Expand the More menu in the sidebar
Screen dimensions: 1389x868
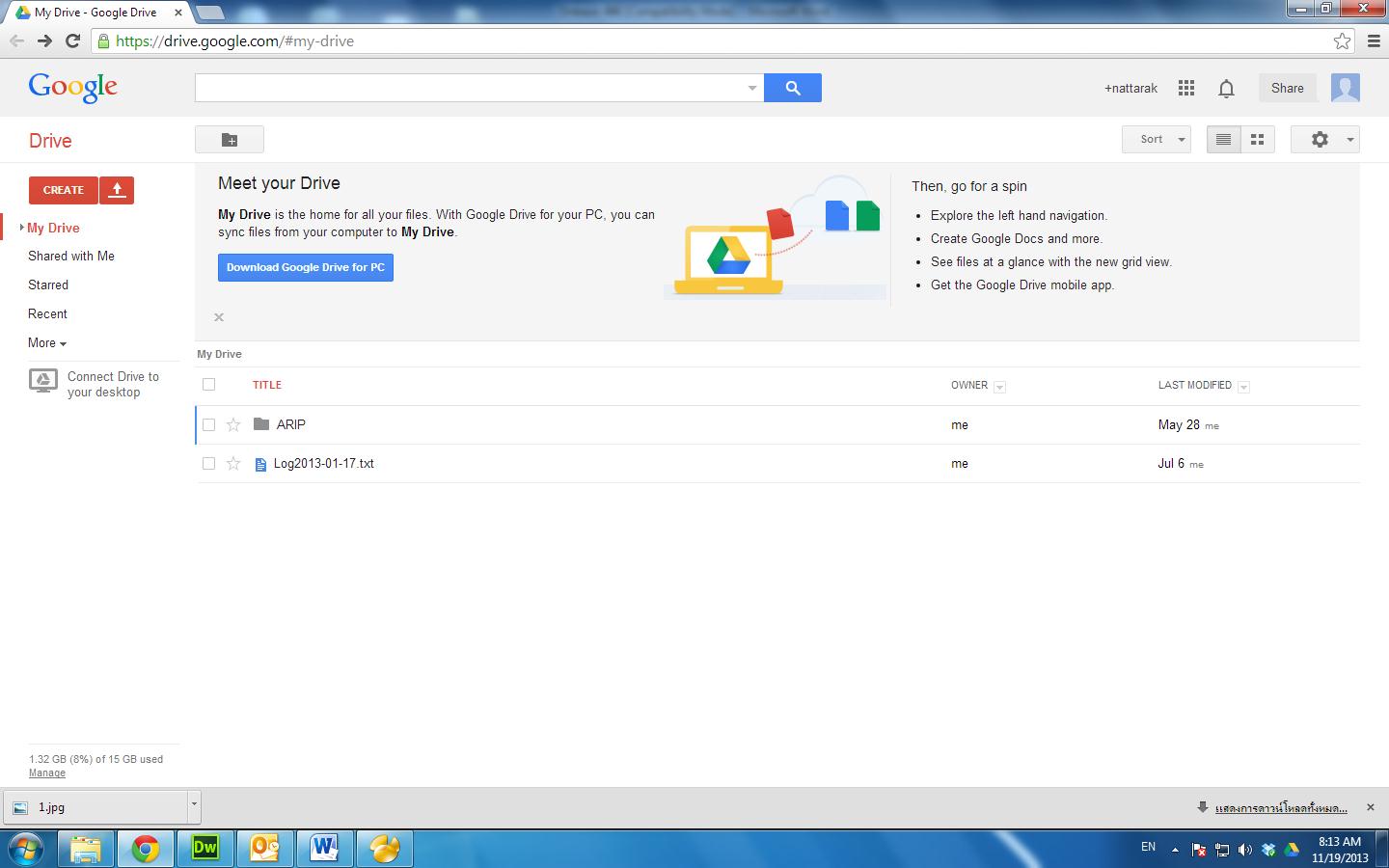(x=47, y=343)
